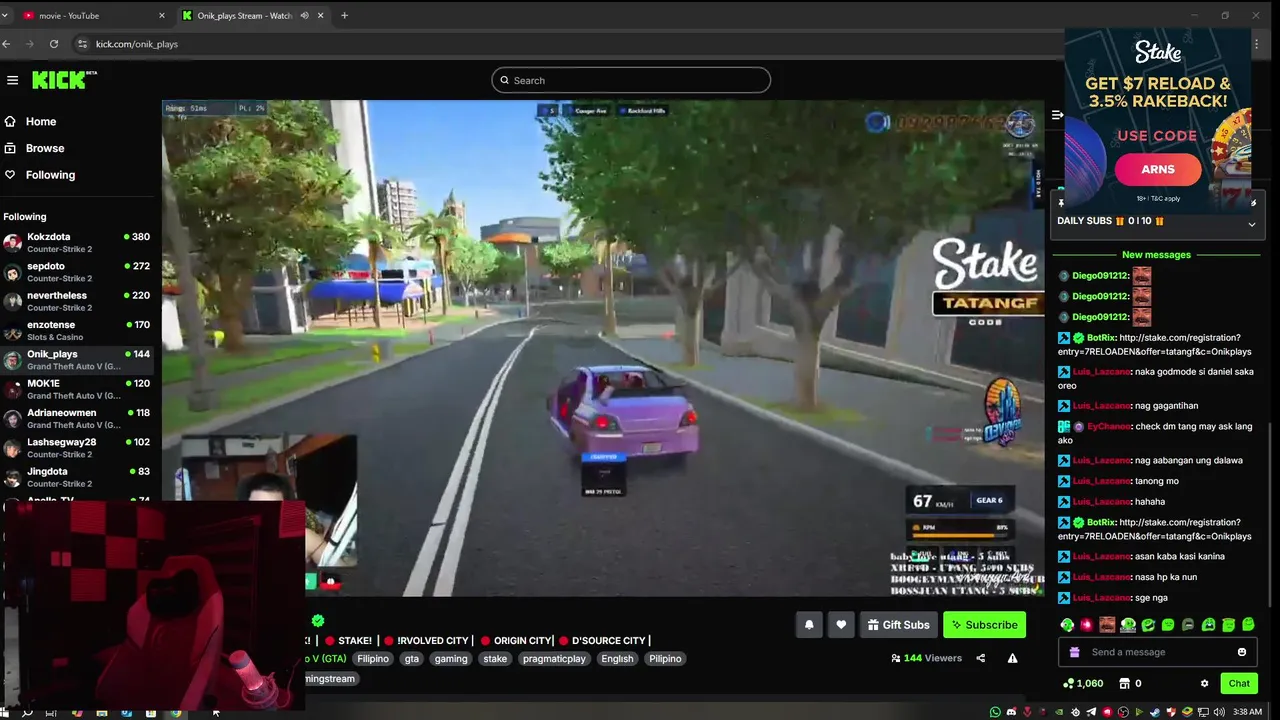The height and width of the screenshot is (720, 1280).
Task: Open the tab search dropdown arrow
Action: 5,15
